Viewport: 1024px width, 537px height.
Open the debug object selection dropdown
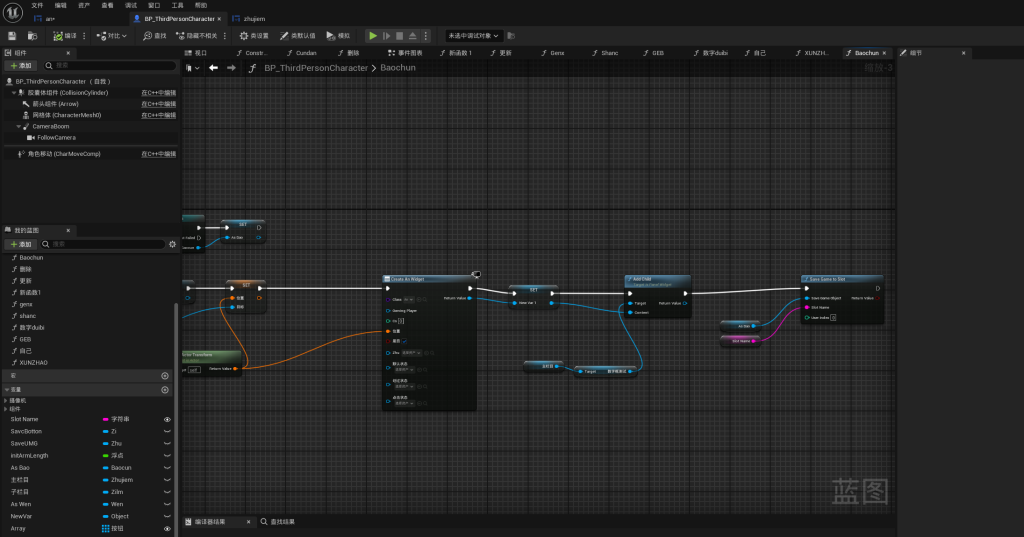tap(473, 36)
